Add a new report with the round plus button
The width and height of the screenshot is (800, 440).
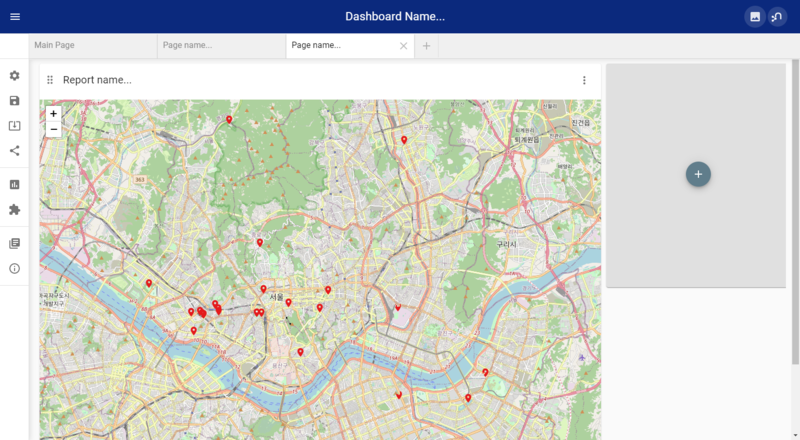[698, 174]
